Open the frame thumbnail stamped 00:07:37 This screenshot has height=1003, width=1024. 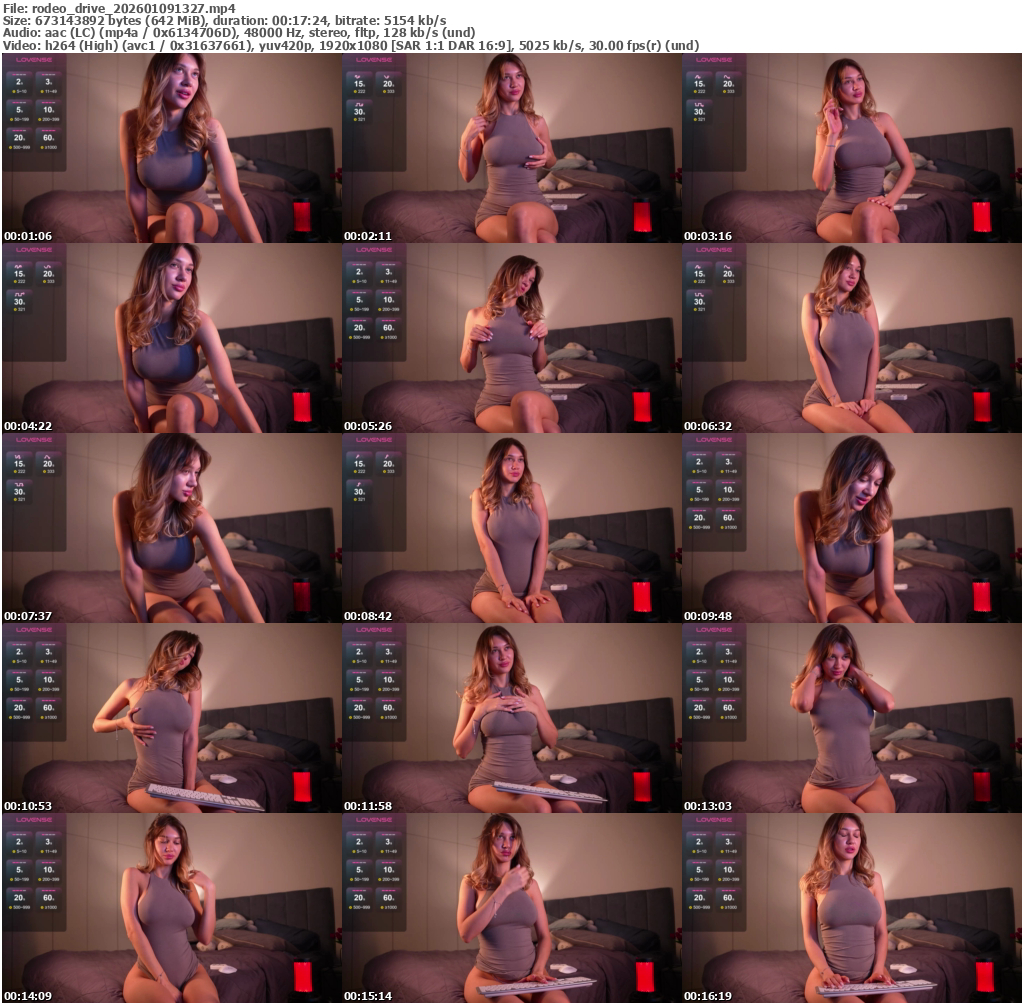pyautogui.click(x=171, y=528)
